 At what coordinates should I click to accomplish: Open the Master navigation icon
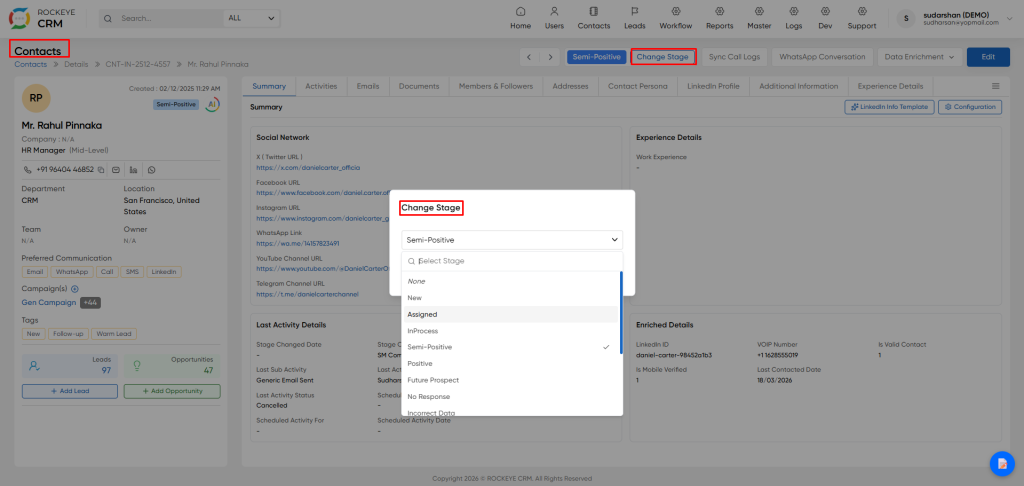pos(759,12)
